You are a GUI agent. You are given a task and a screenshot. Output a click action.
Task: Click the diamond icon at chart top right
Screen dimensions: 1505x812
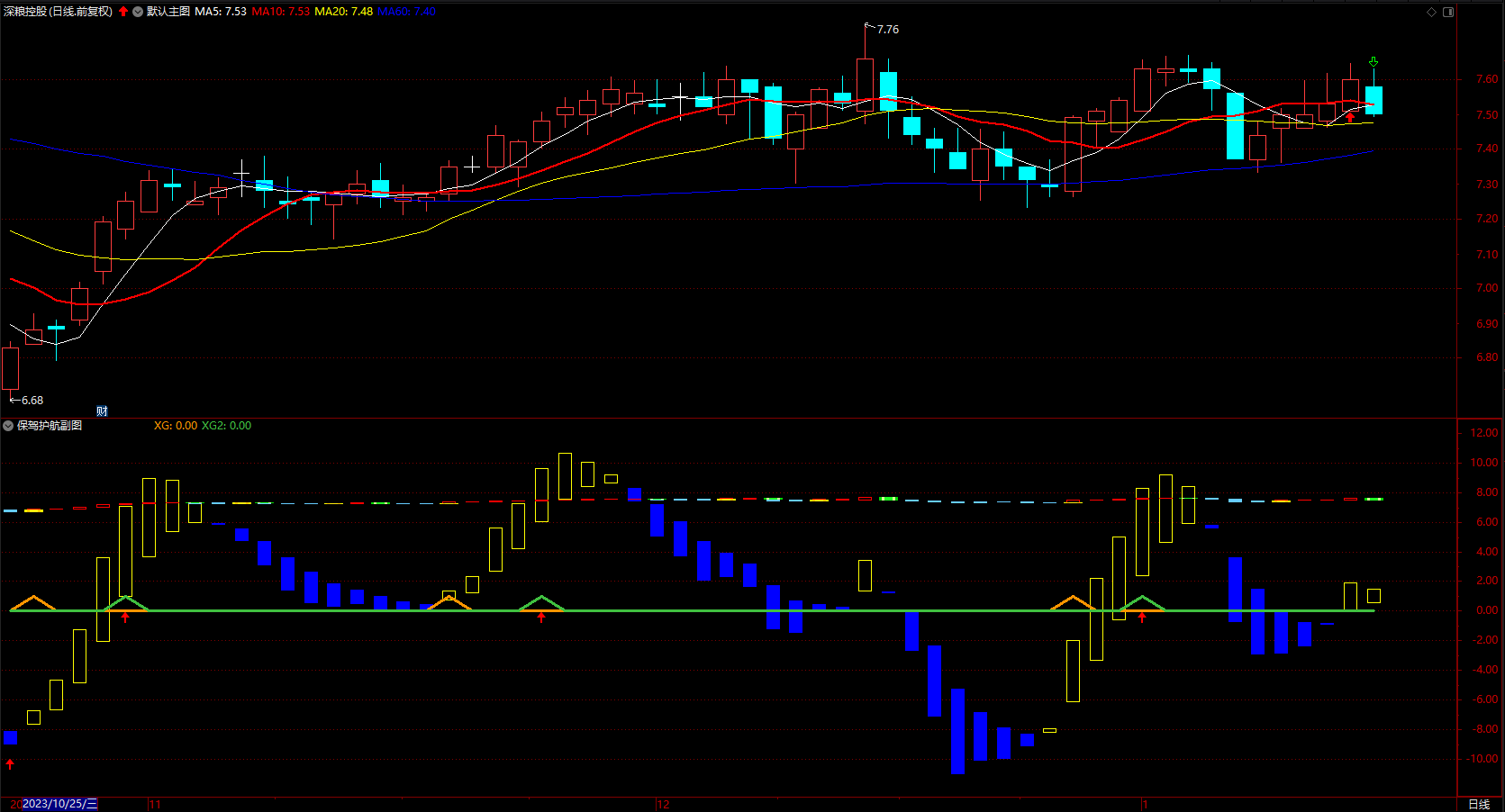click(x=1431, y=12)
